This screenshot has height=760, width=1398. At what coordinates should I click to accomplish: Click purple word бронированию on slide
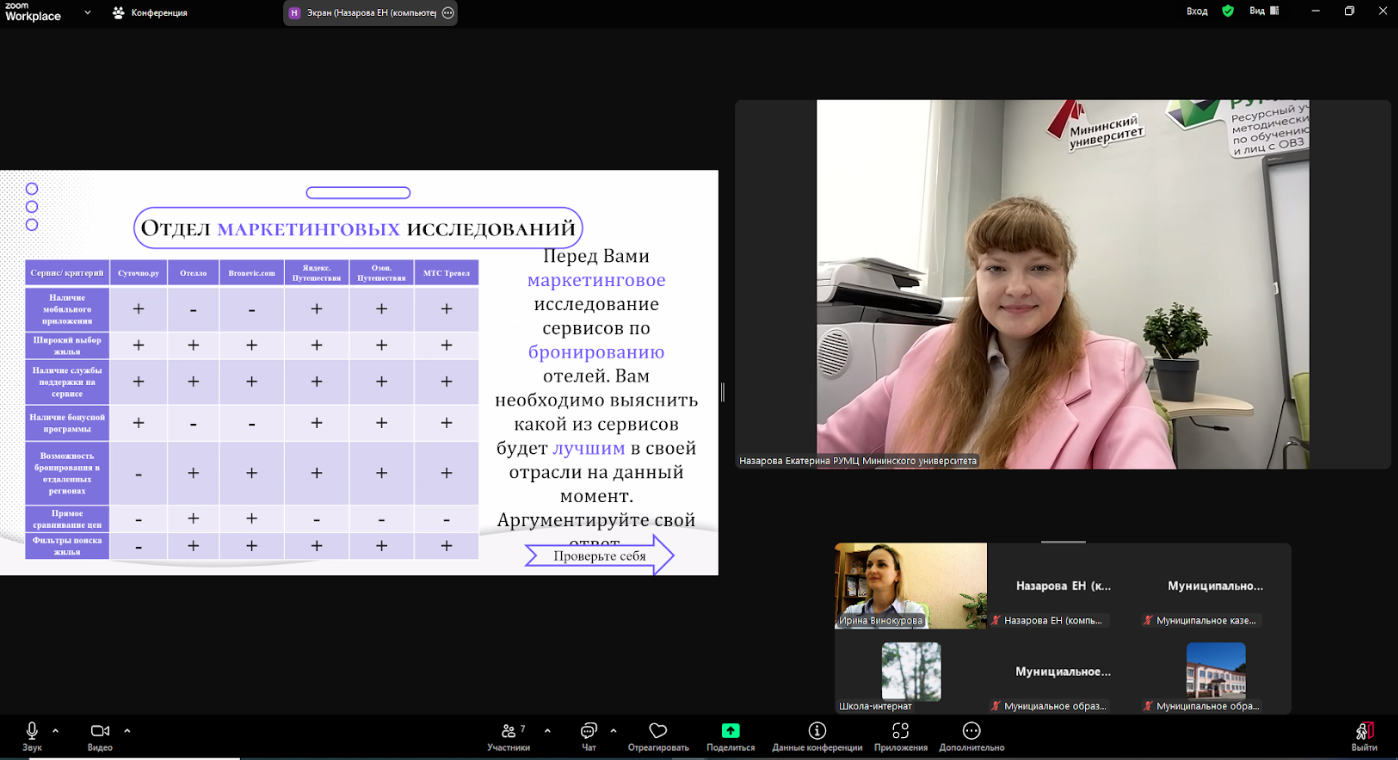point(596,352)
